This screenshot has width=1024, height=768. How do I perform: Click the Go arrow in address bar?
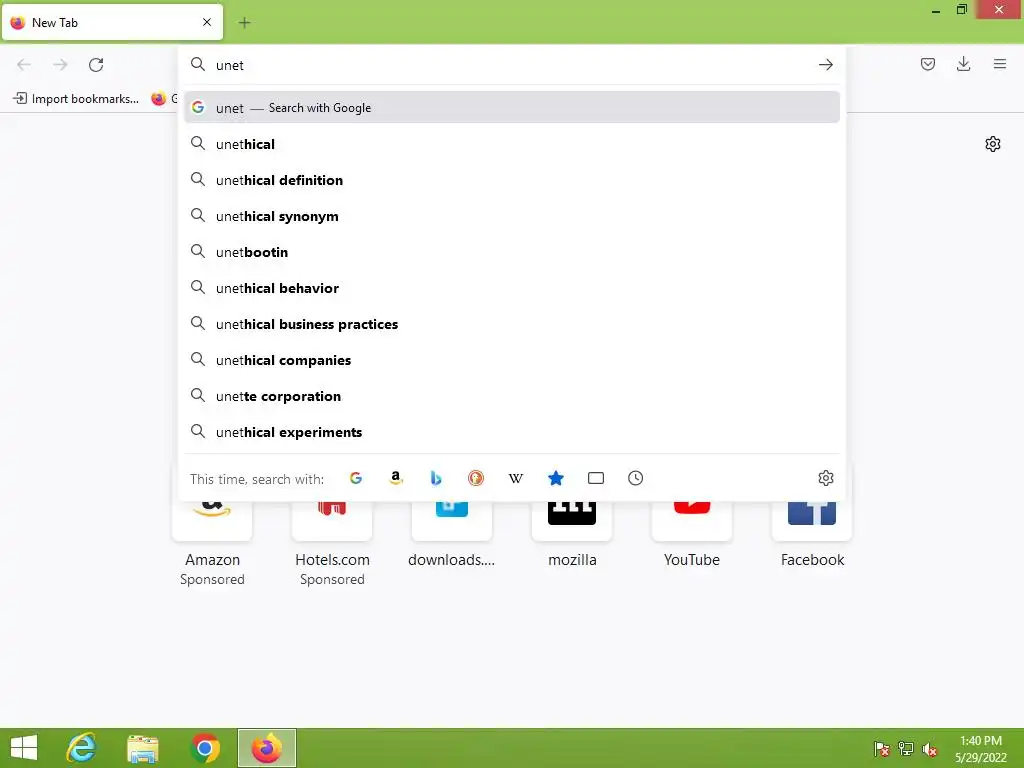pos(825,65)
